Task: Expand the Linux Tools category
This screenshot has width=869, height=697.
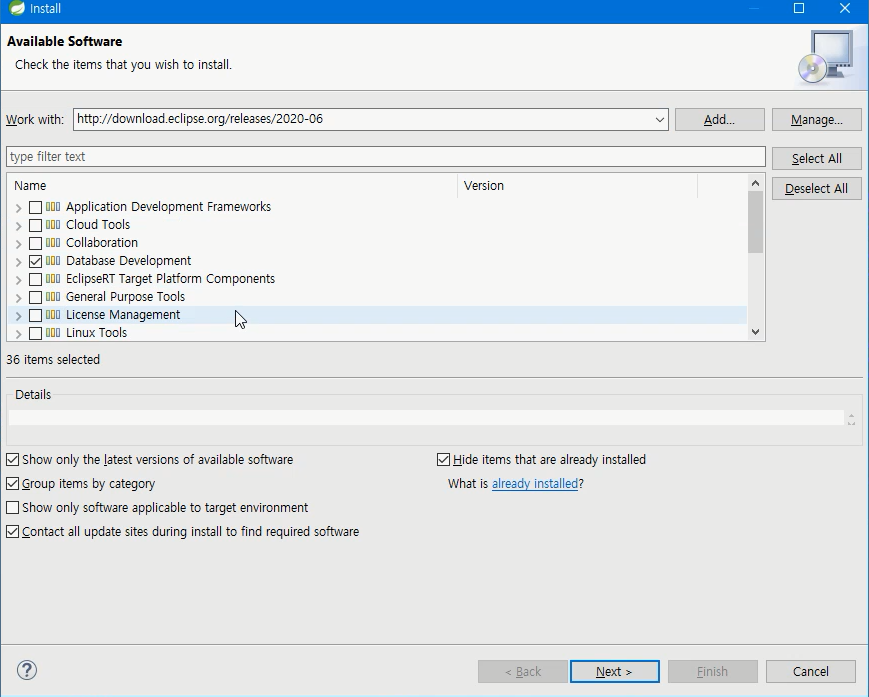Action: [x=18, y=334]
